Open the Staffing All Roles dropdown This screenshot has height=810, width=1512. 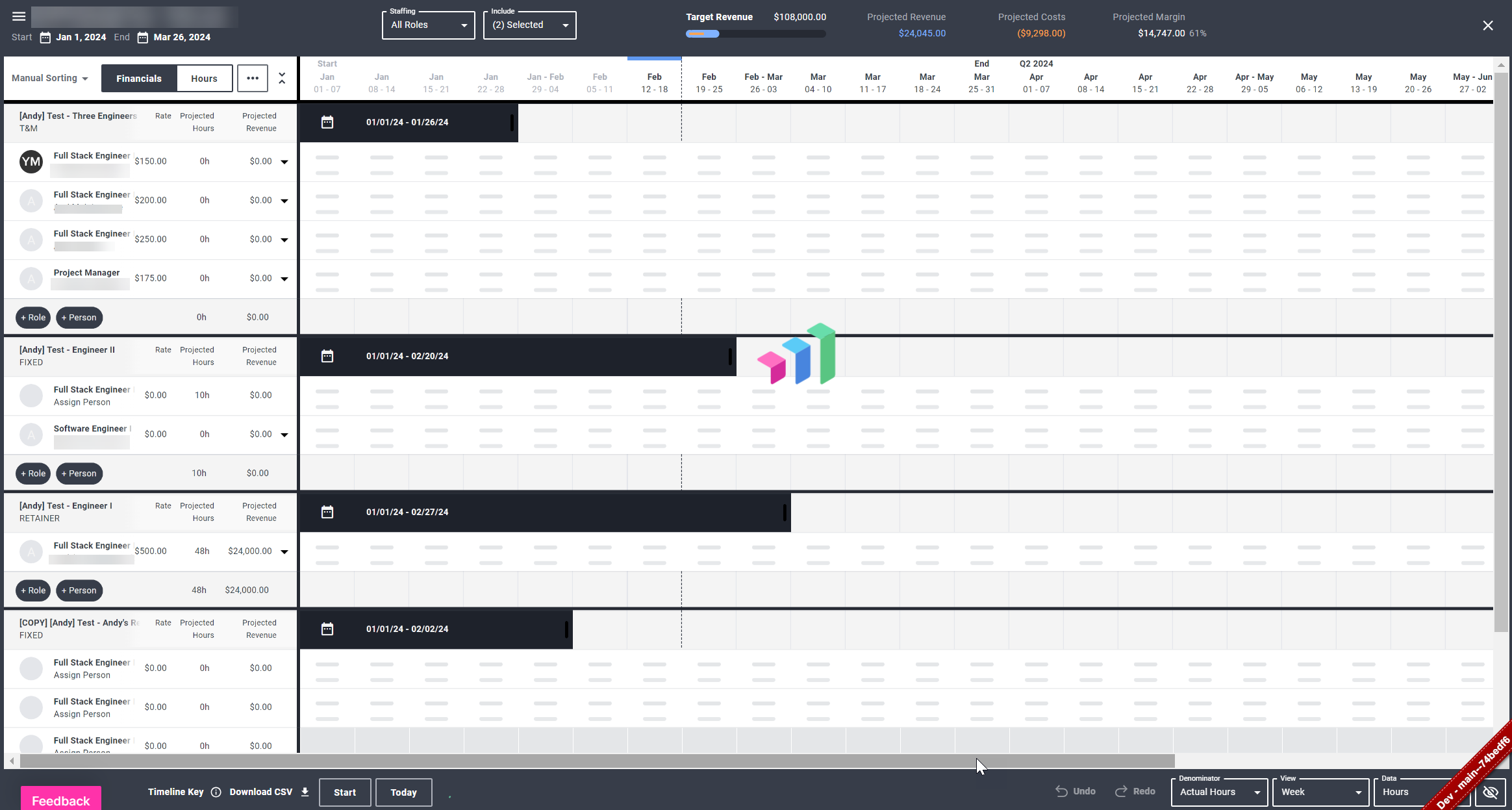point(429,25)
